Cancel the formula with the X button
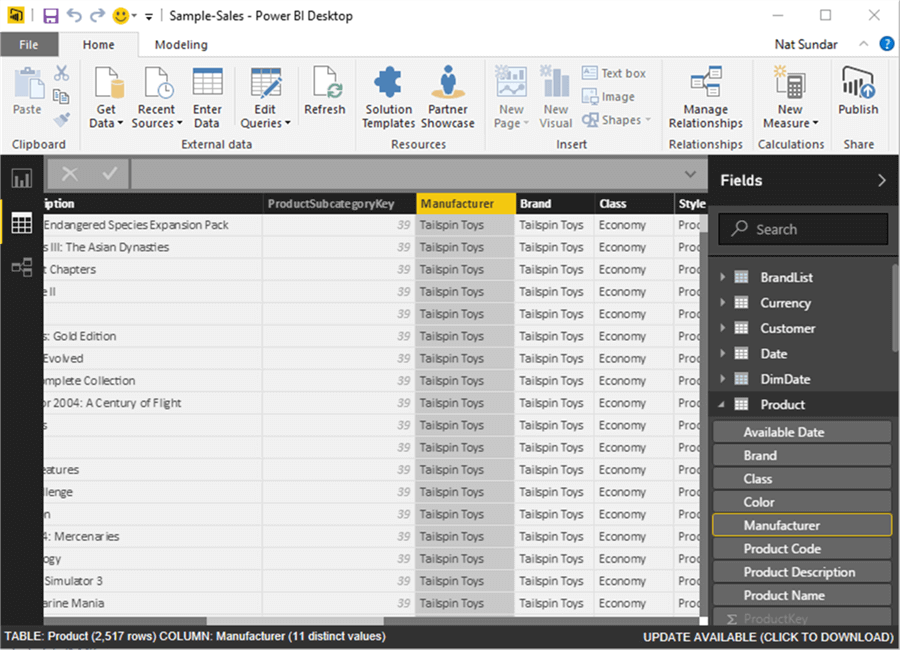Viewport: 900px width, 650px height. (x=70, y=173)
